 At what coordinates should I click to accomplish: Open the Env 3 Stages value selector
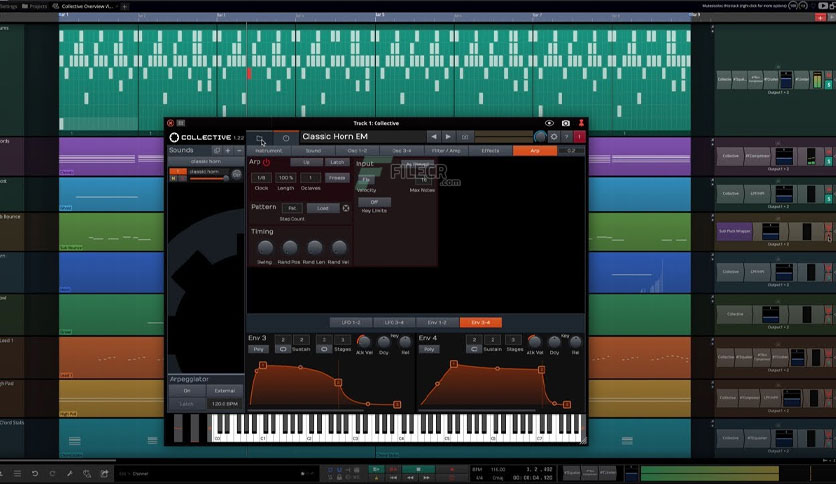(342, 340)
